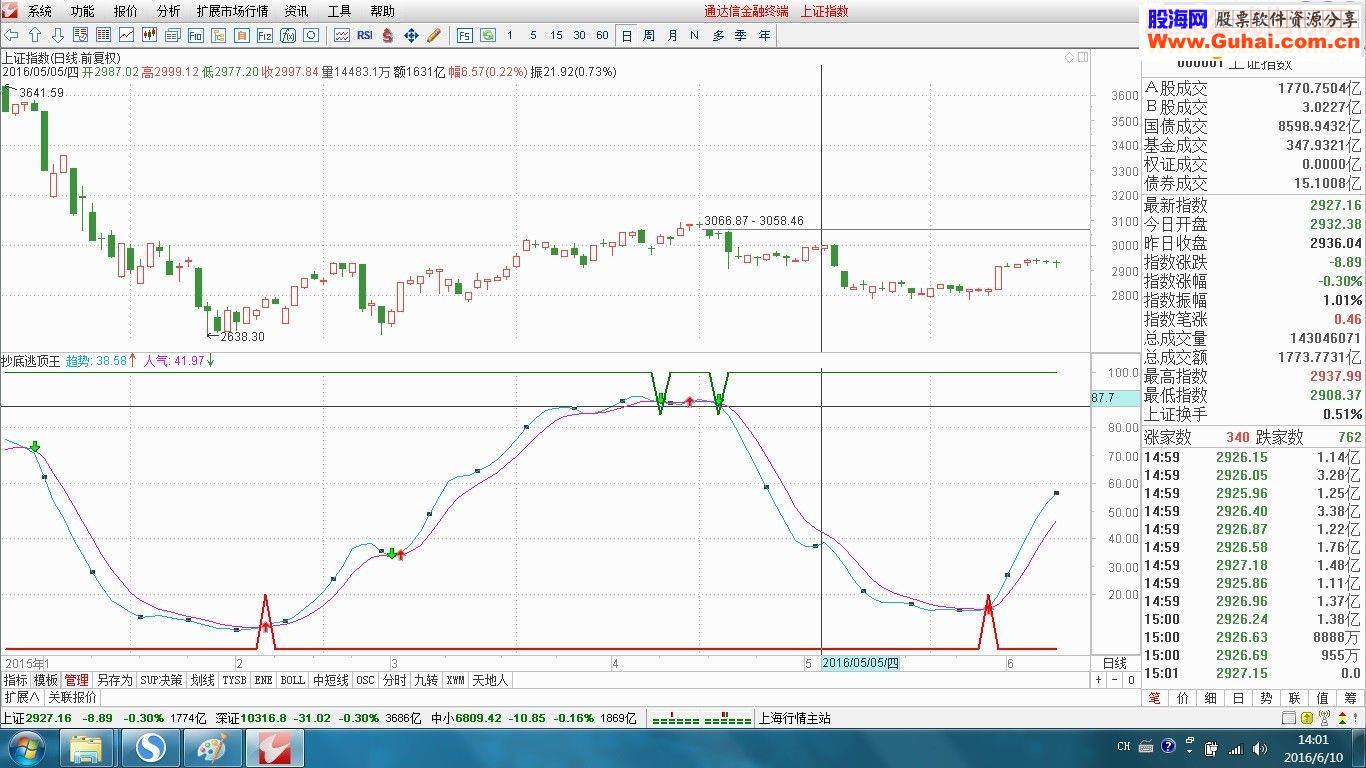This screenshot has height=768, width=1366.
Task: Open Windows Start menu
Action: click(x=25, y=748)
